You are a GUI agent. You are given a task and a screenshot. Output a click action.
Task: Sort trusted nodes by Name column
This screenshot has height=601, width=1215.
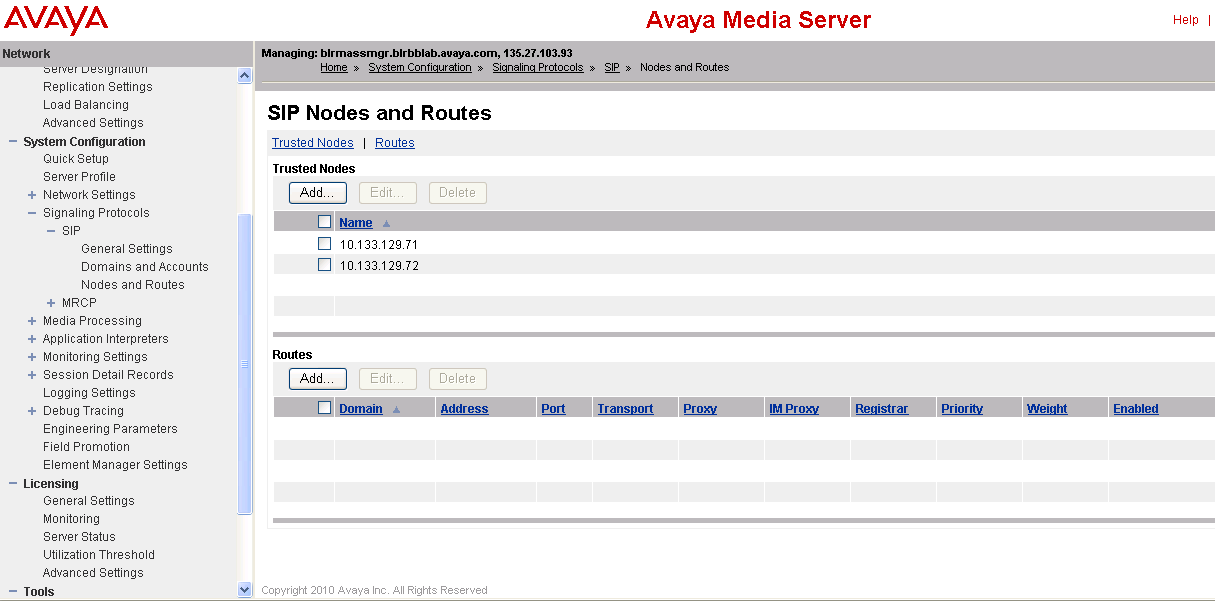click(356, 223)
